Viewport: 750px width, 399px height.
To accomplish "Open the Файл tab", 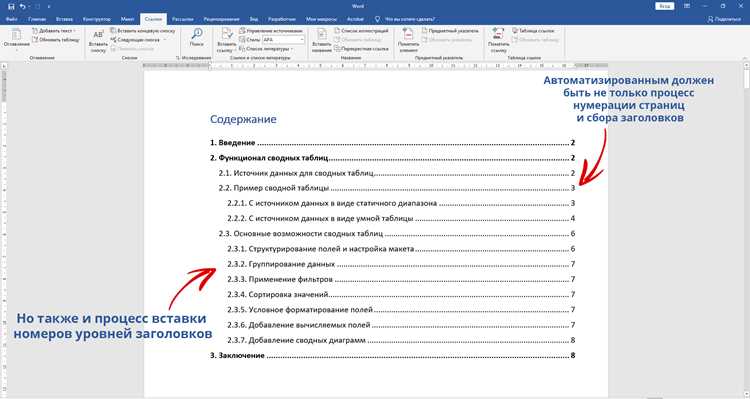I will tap(11, 19).
